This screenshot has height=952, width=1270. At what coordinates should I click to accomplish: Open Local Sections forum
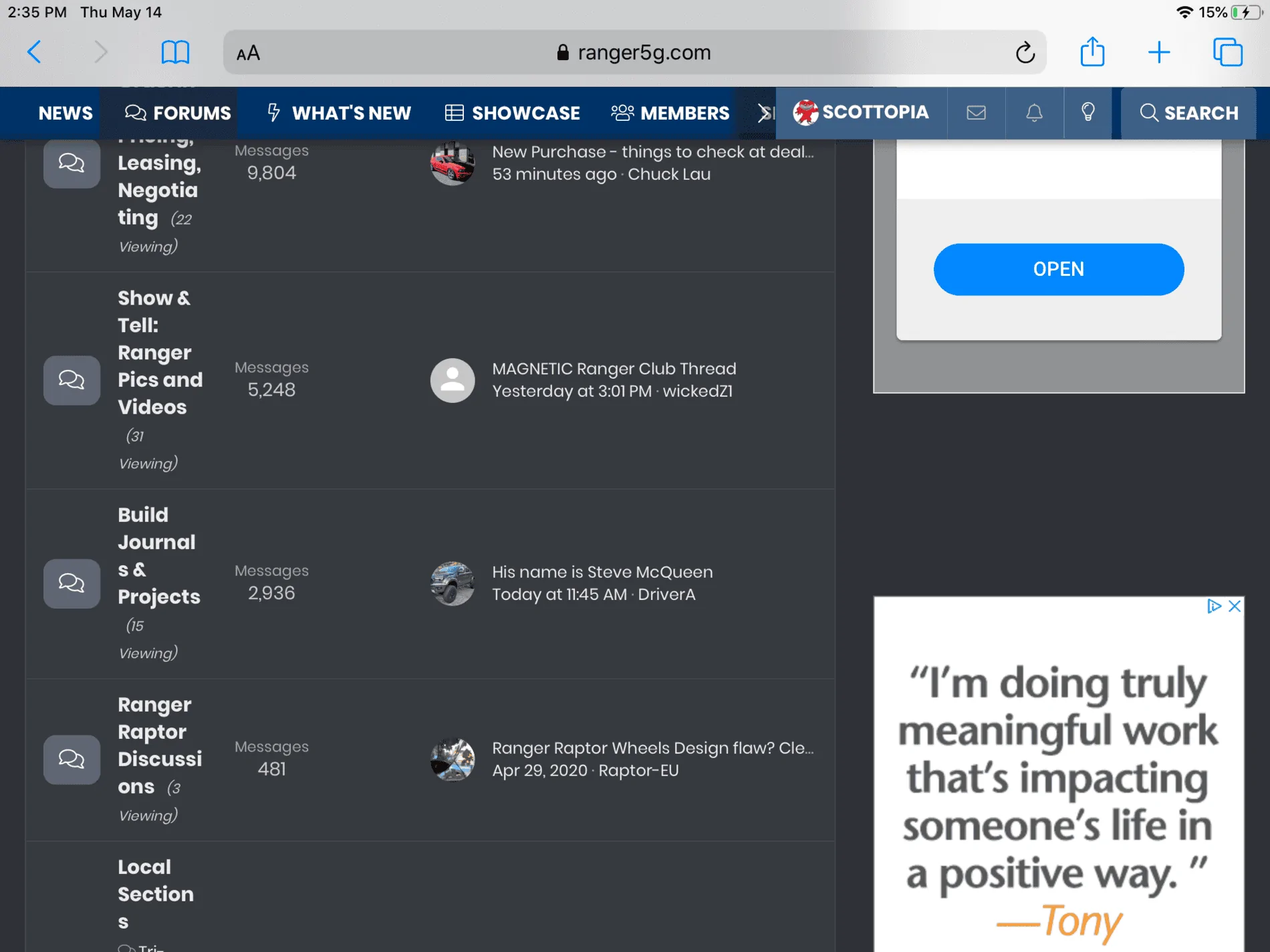coord(155,894)
